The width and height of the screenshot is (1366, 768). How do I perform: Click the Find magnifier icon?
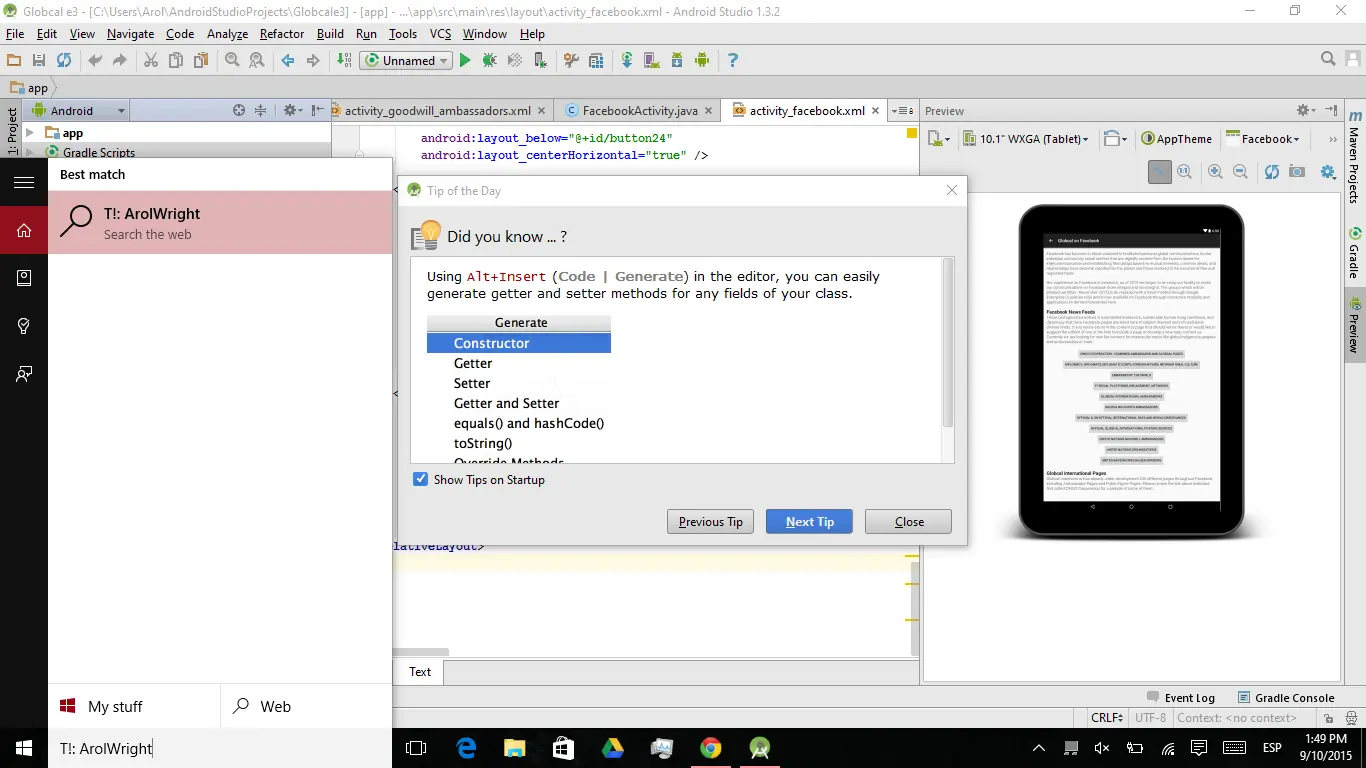click(232, 61)
